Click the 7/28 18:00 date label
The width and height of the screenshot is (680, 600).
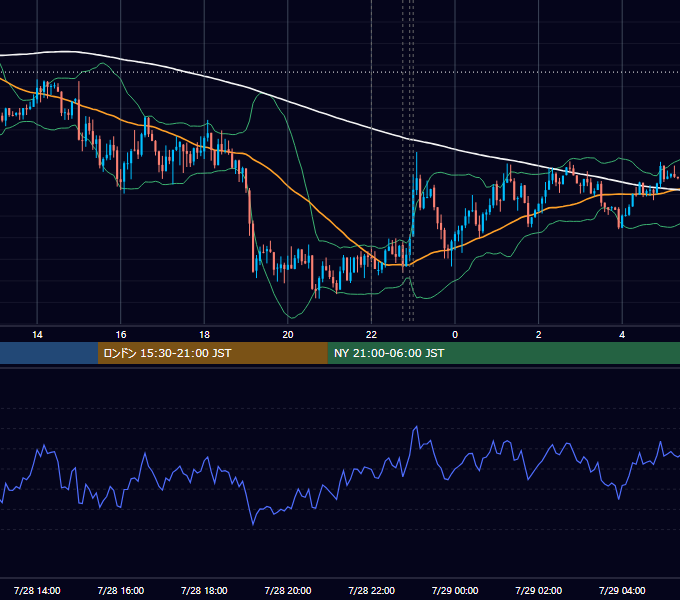pyautogui.click(x=204, y=590)
